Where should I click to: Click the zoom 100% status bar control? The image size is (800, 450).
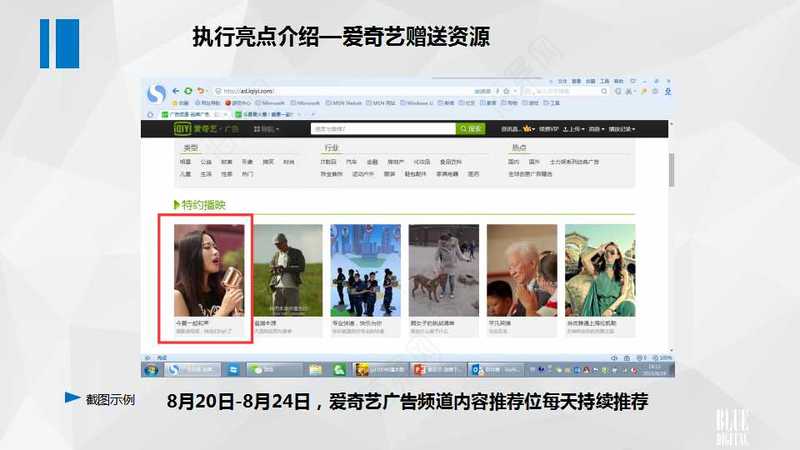point(662,358)
